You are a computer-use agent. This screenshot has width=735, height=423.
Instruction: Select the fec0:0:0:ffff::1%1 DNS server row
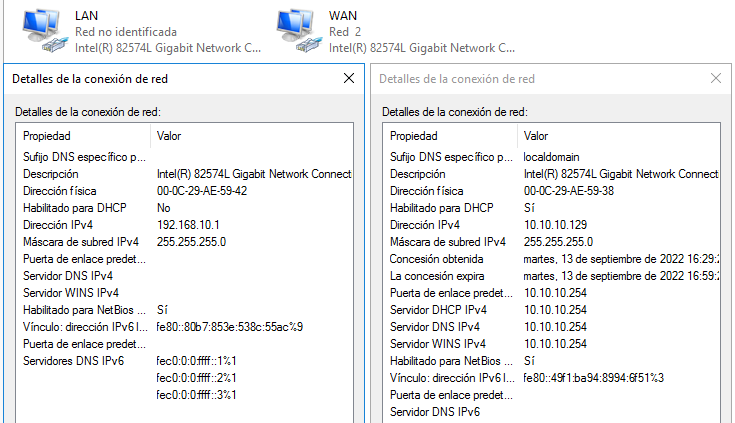(x=196, y=361)
